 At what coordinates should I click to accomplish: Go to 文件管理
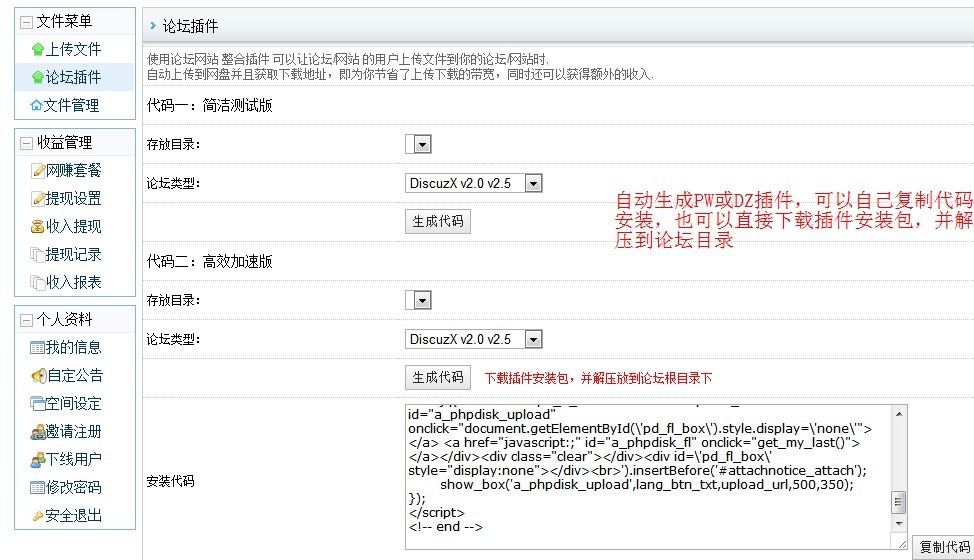coord(71,106)
